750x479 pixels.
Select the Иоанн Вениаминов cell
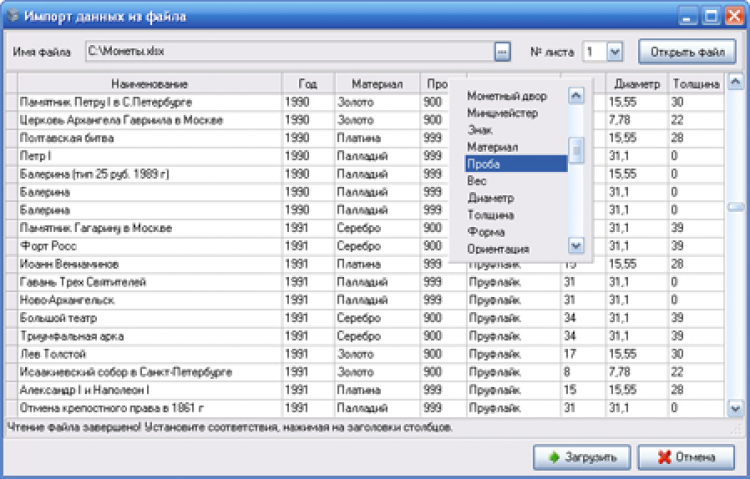(x=150, y=264)
